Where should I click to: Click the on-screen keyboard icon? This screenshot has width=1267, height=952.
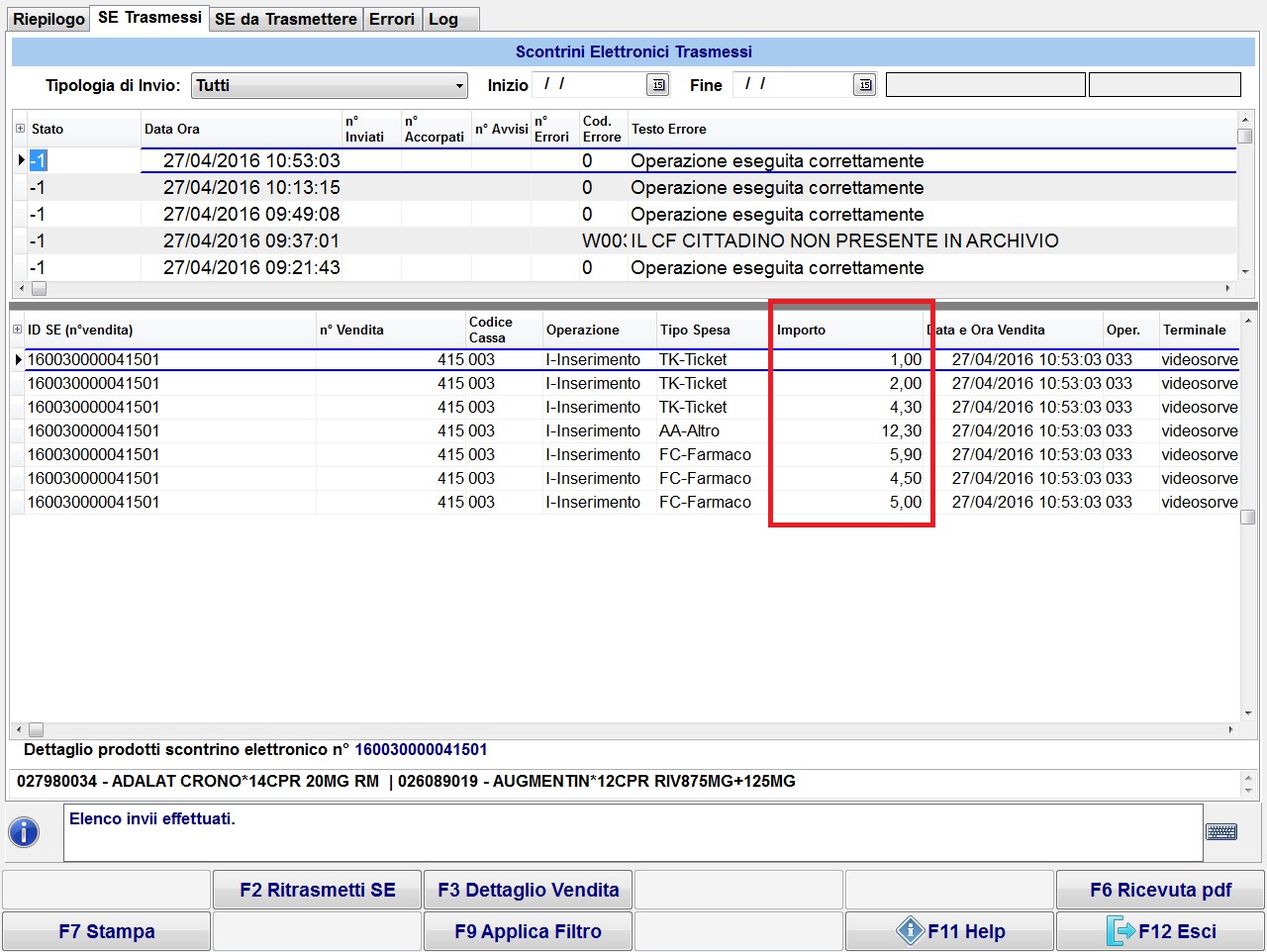tap(1220, 831)
